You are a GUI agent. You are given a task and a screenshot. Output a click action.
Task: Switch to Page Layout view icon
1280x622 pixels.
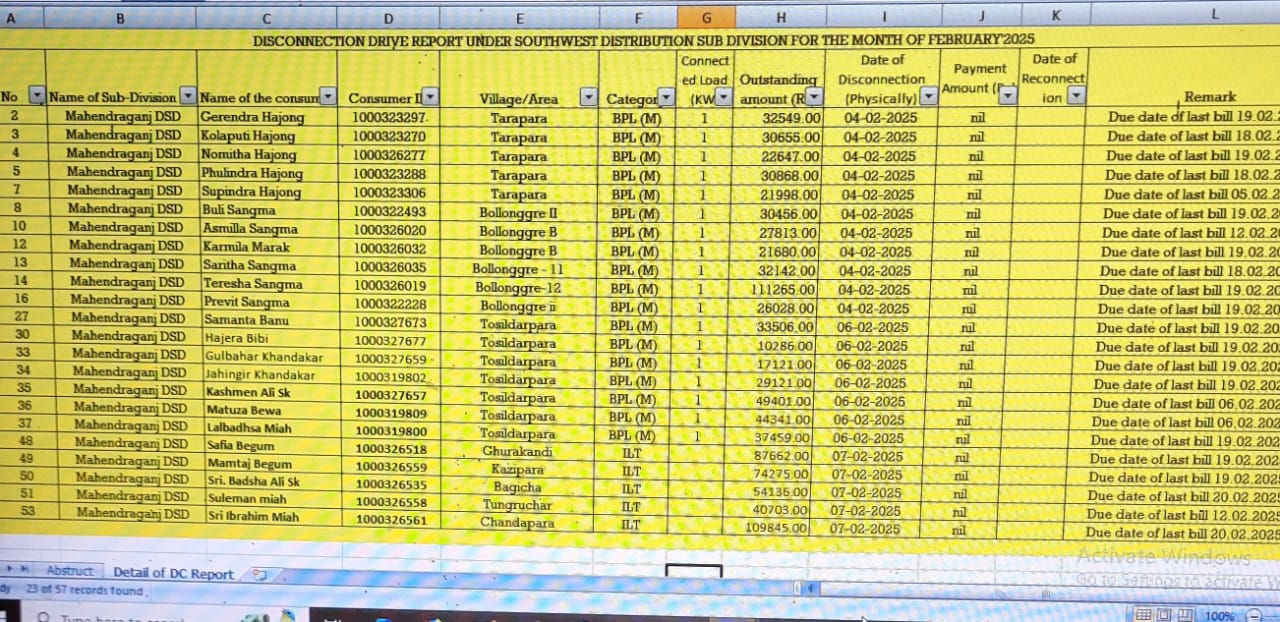click(x=1165, y=615)
